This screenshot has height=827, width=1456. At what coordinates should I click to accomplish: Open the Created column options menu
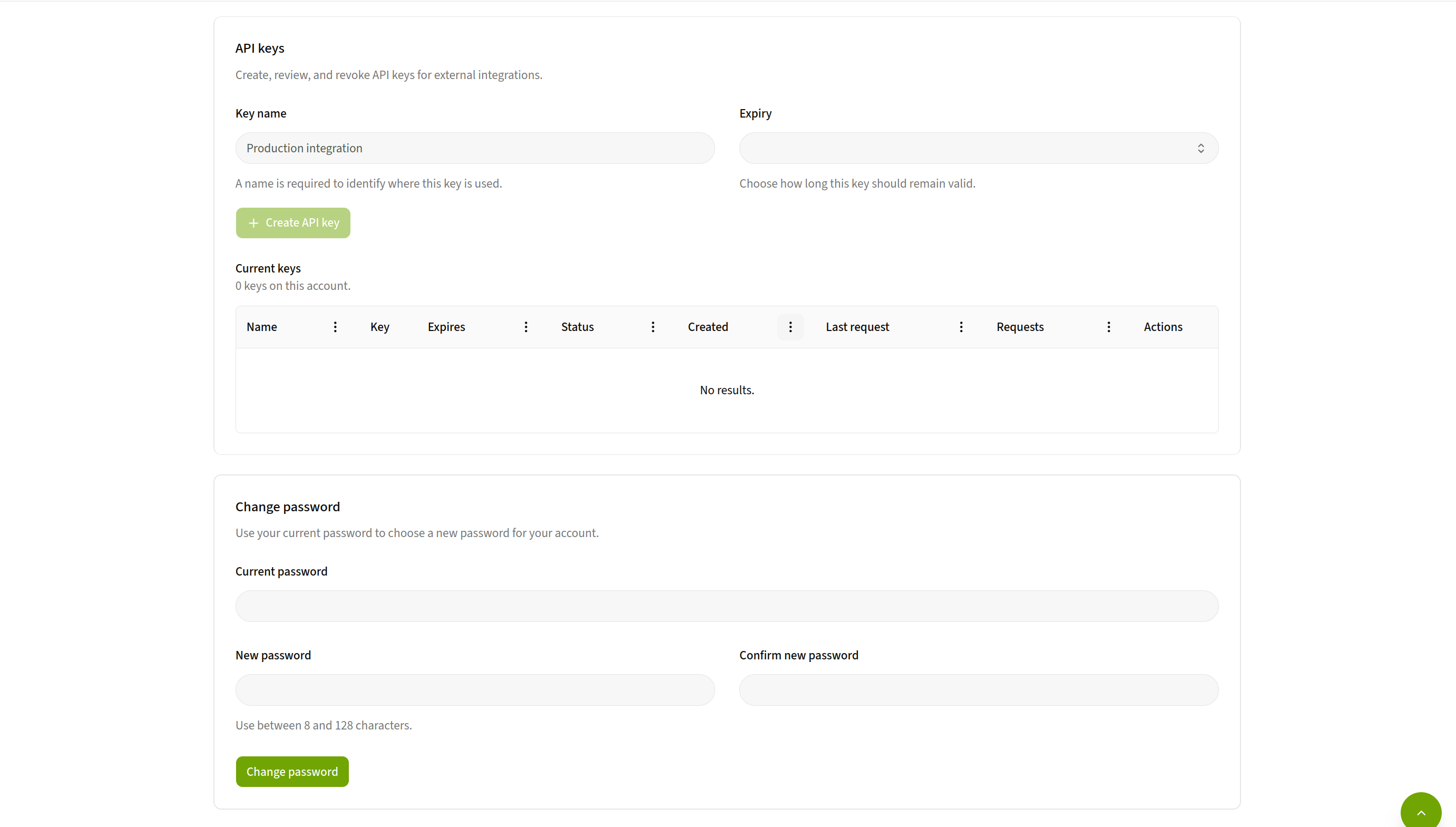(x=790, y=327)
